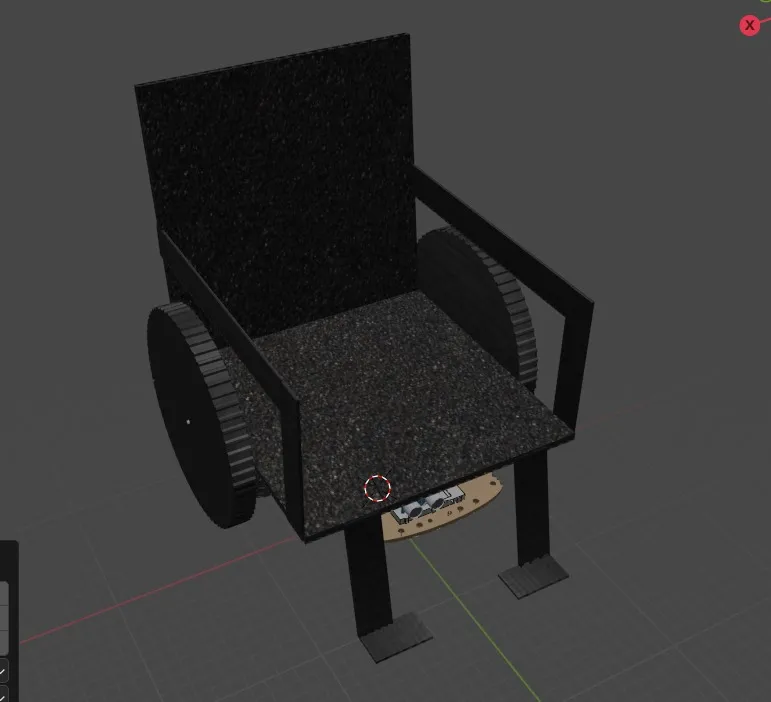Toggle the upper checkbox in bottom-left panel
This screenshot has width=771, height=702.
click(x=3, y=671)
